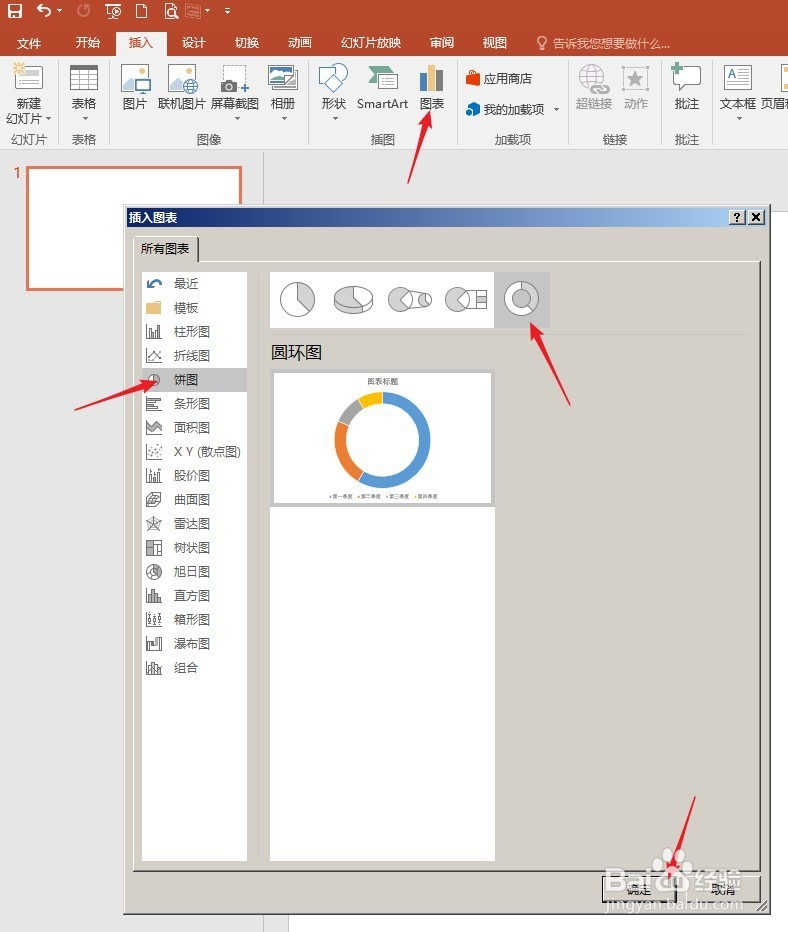Choose 雷达图 radar chart category
Screen dimensions: 788x932
[194, 524]
